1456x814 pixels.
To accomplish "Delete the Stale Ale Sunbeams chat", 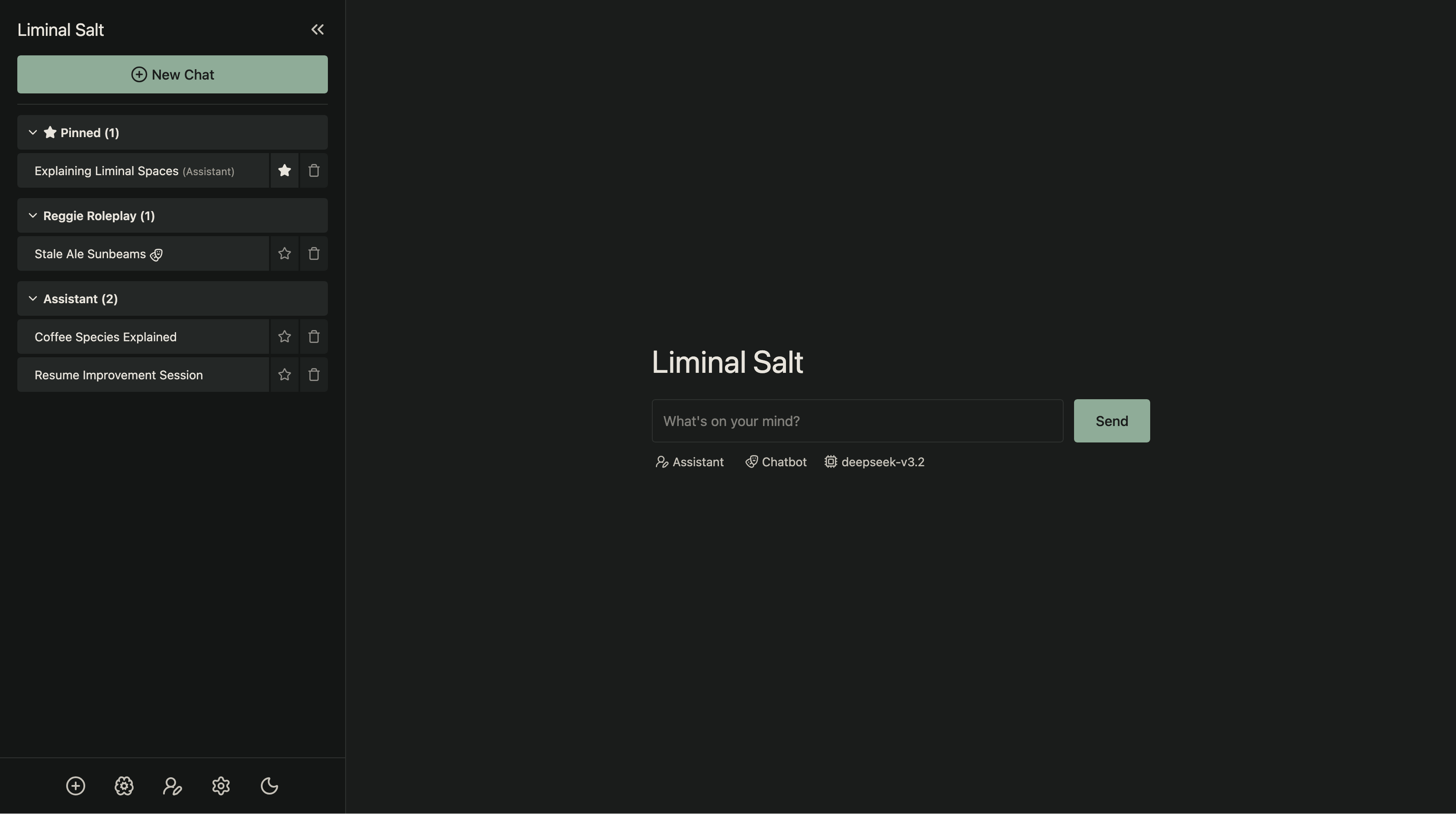I will tap(314, 253).
